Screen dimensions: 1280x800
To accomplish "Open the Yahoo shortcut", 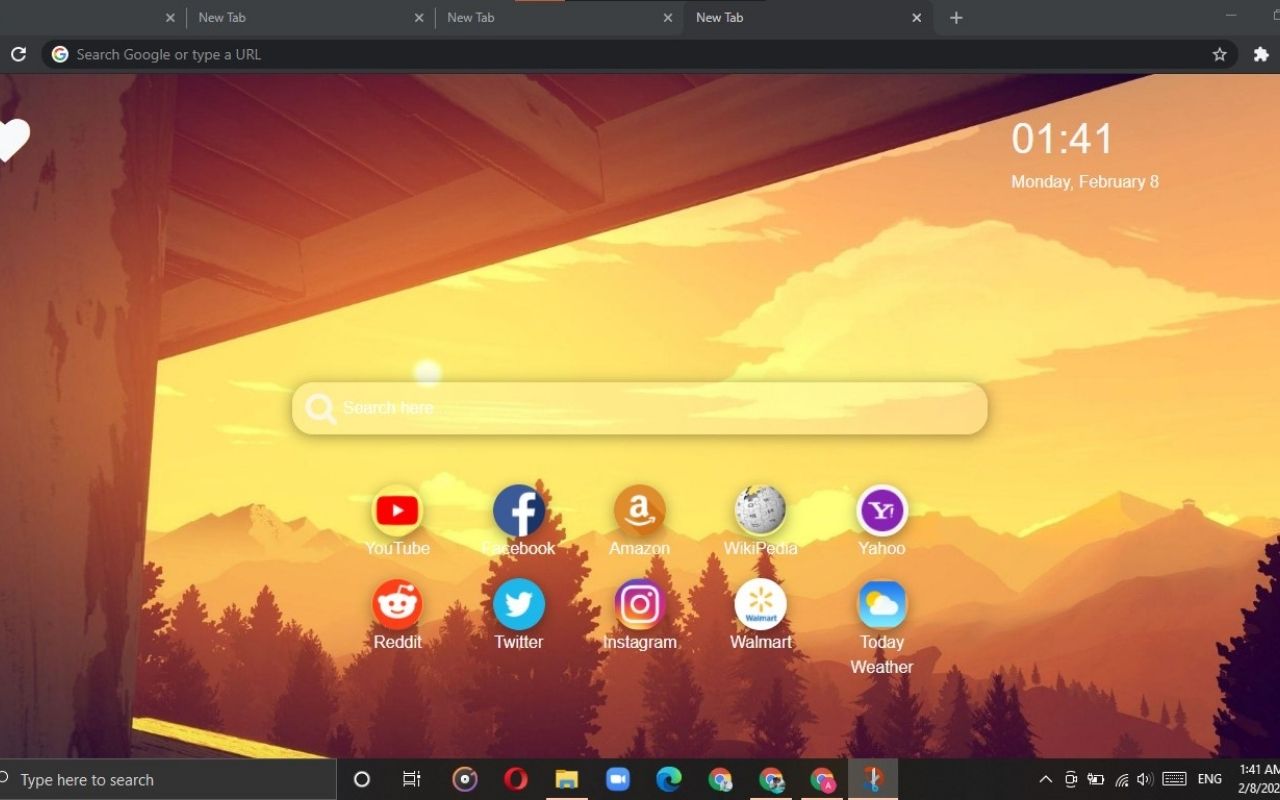I will coord(881,510).
